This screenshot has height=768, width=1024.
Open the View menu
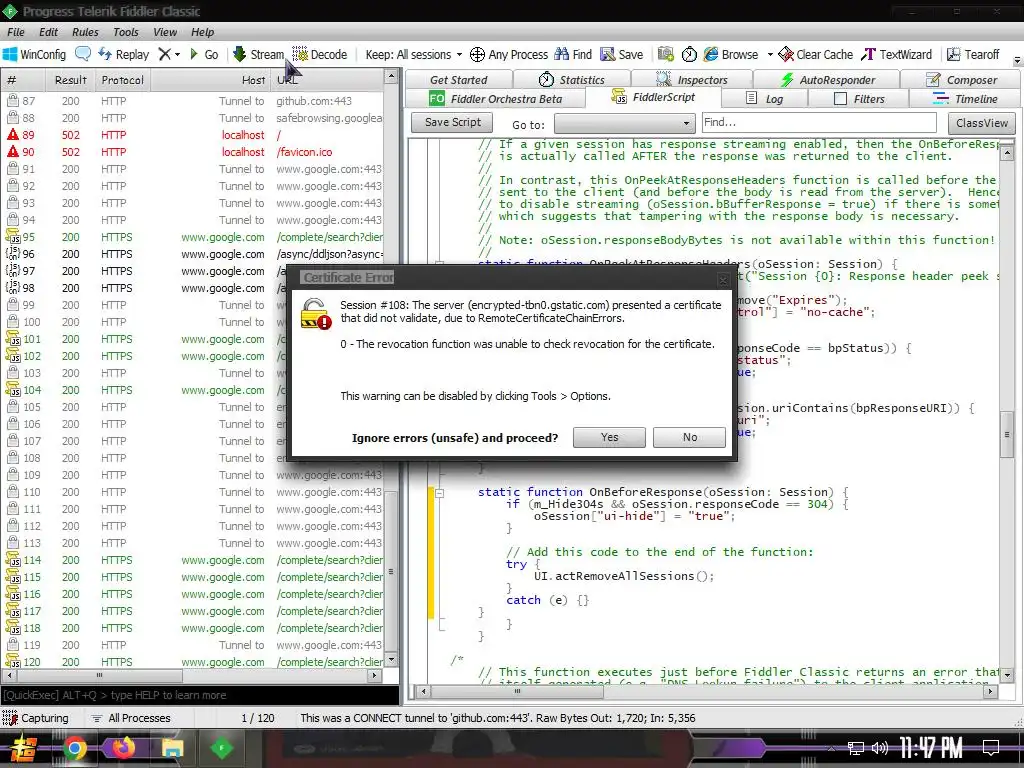click(x=165, y=32)
